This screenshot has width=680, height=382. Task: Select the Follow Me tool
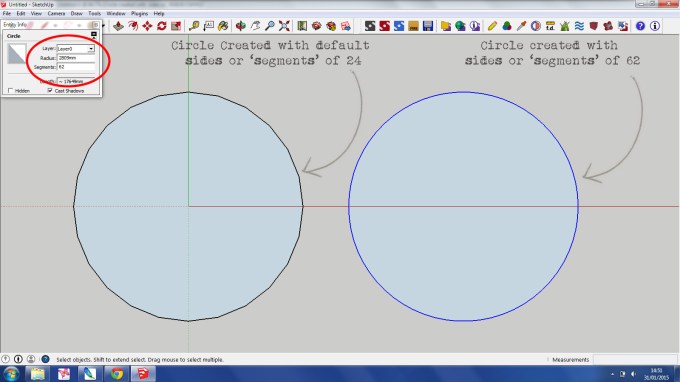(133, 26)
